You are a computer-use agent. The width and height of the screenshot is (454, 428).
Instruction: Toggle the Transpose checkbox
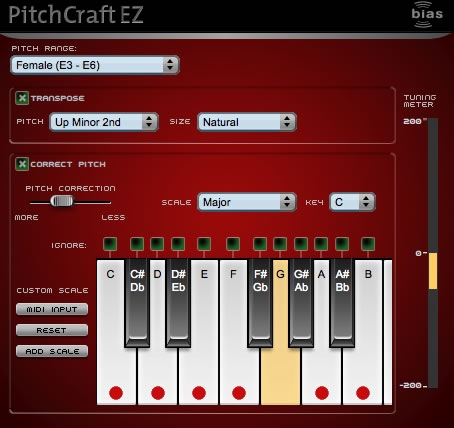pos(22,98)
